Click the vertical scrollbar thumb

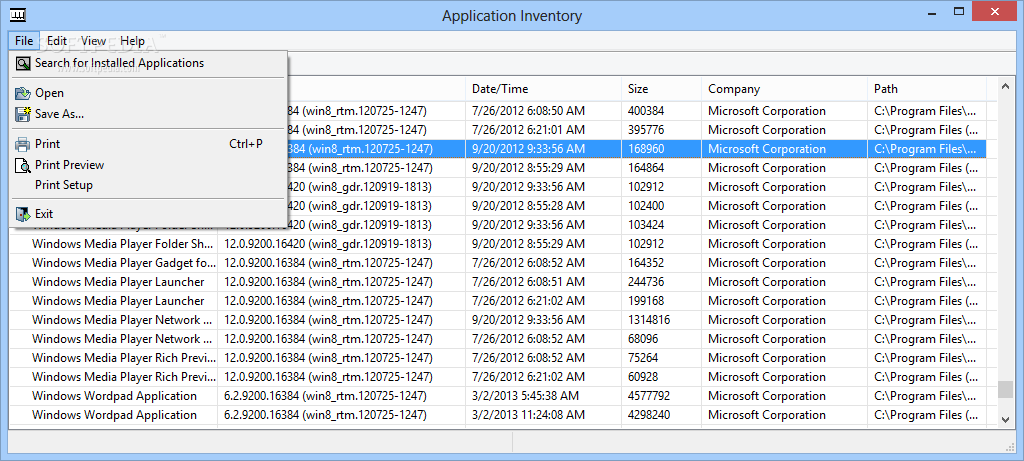click(x=1006, y=390)
